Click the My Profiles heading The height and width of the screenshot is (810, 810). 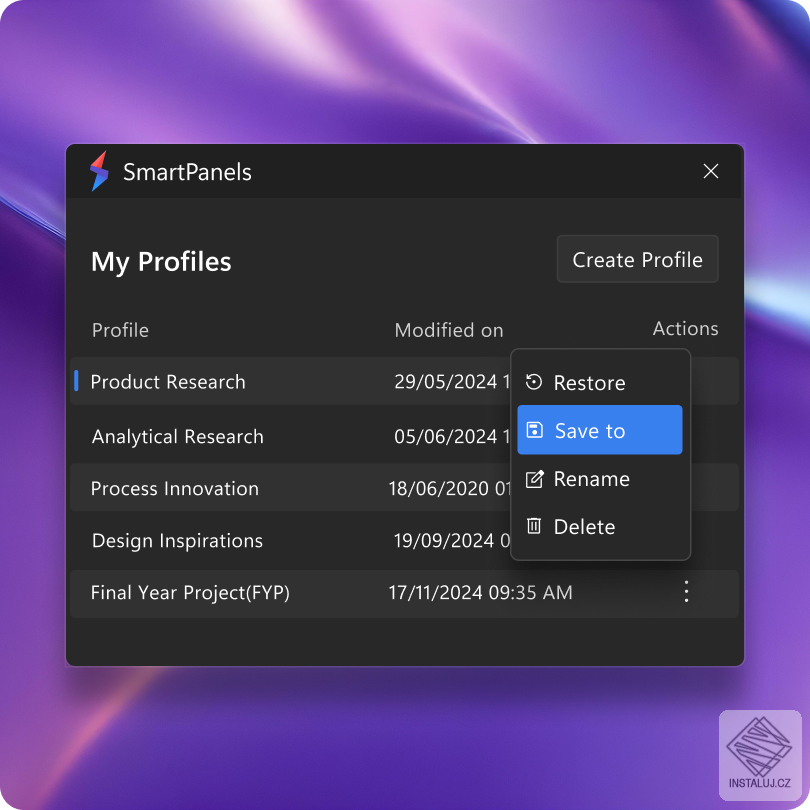point(161,261)
